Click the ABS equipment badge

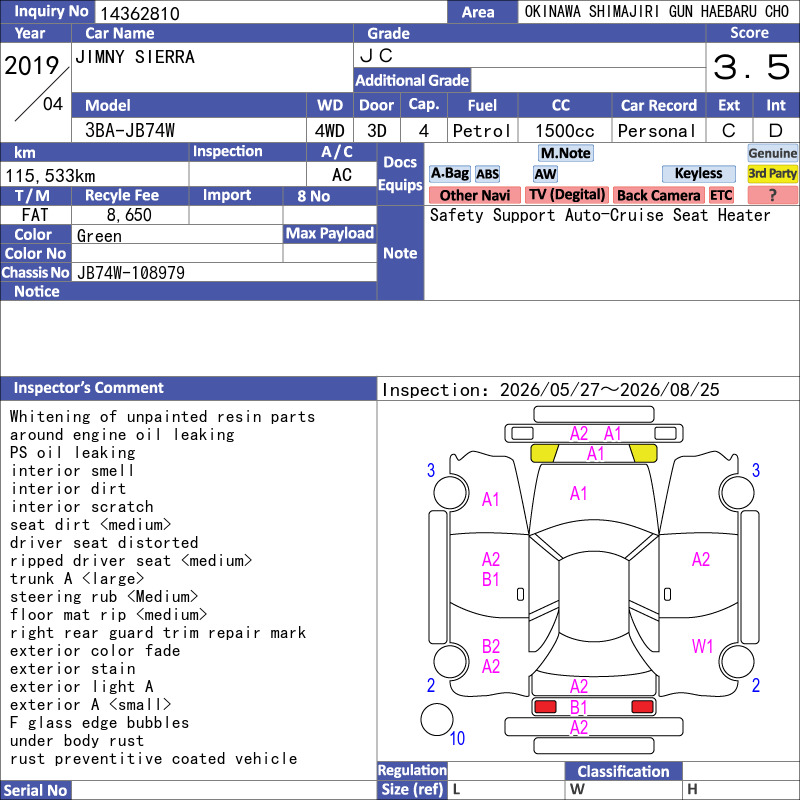pyautogui.click(x=487, y=174)
